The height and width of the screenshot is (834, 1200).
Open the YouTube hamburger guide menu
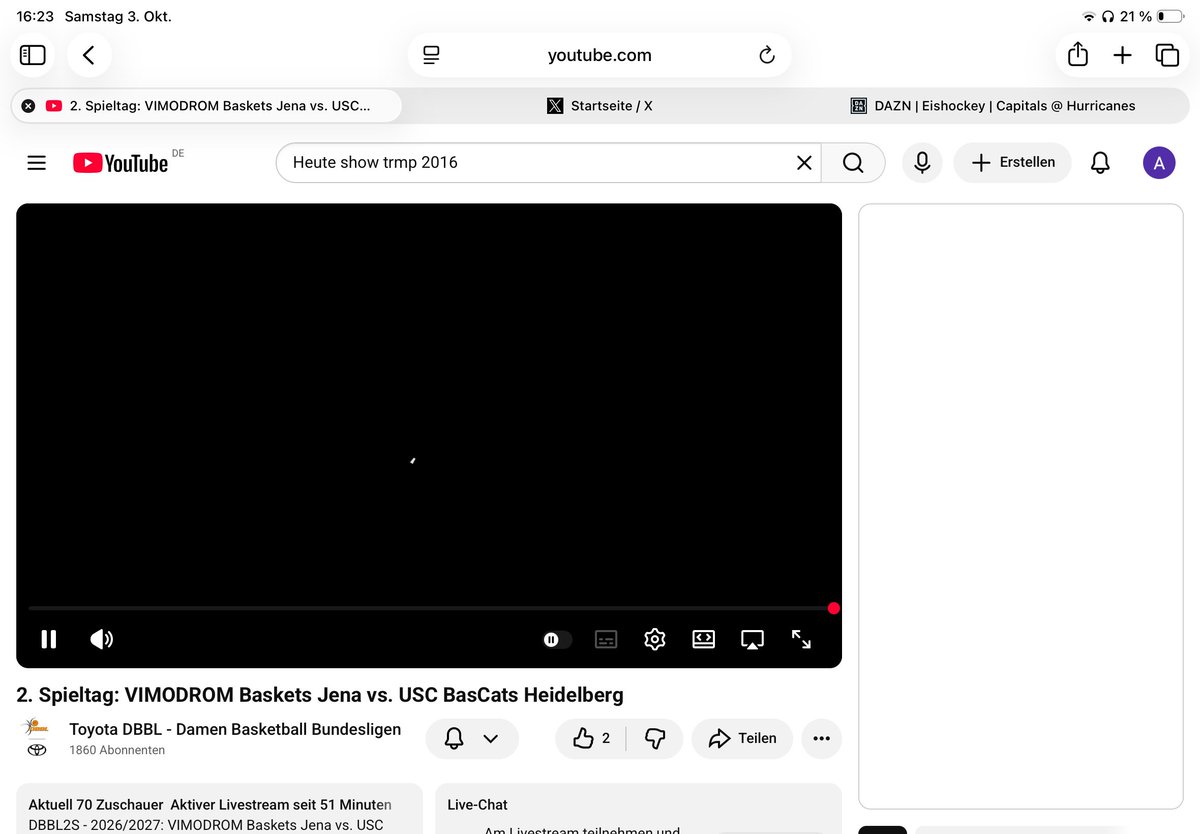click(37, 163)
